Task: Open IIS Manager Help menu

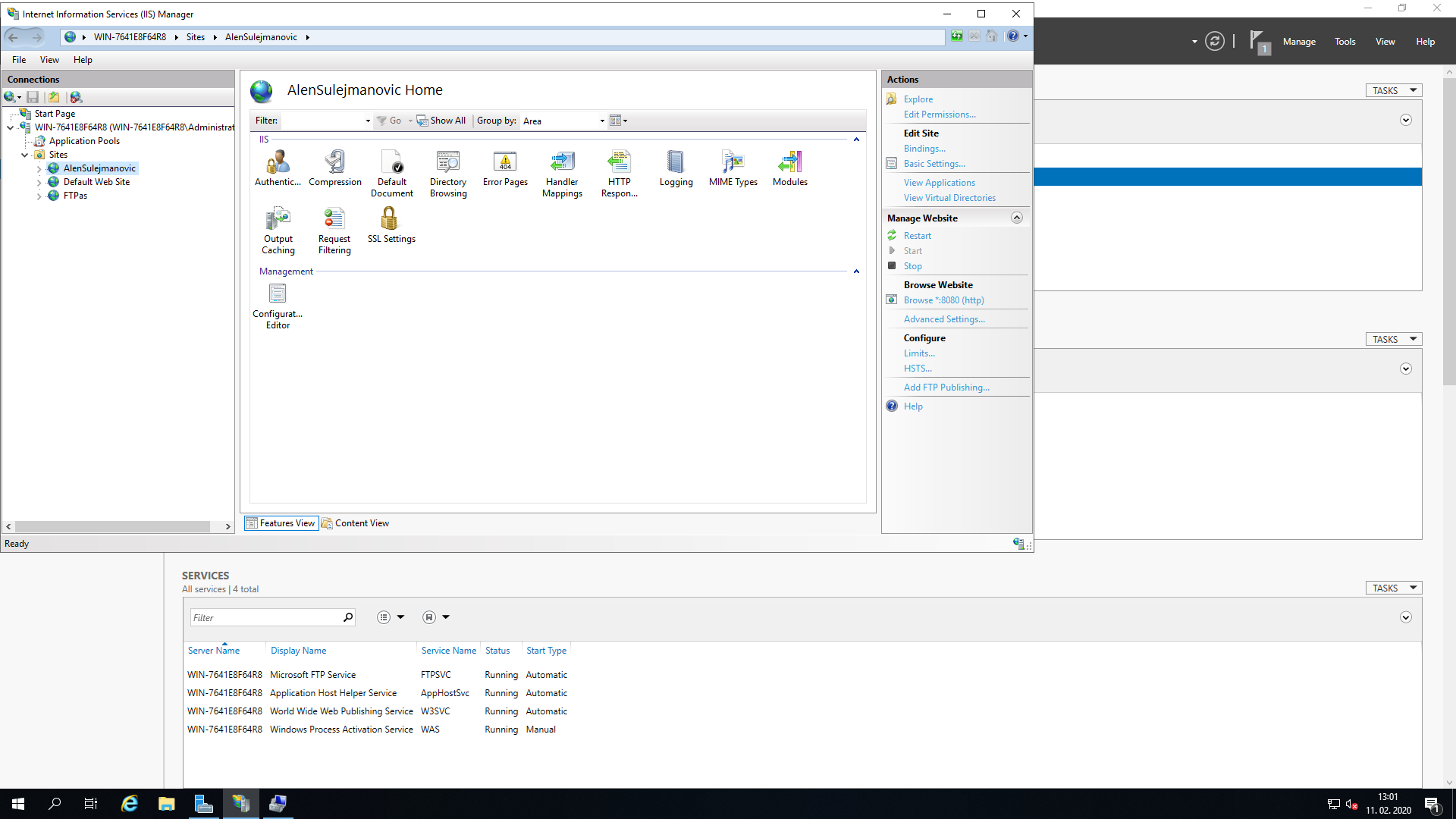Action: point(83,60)
